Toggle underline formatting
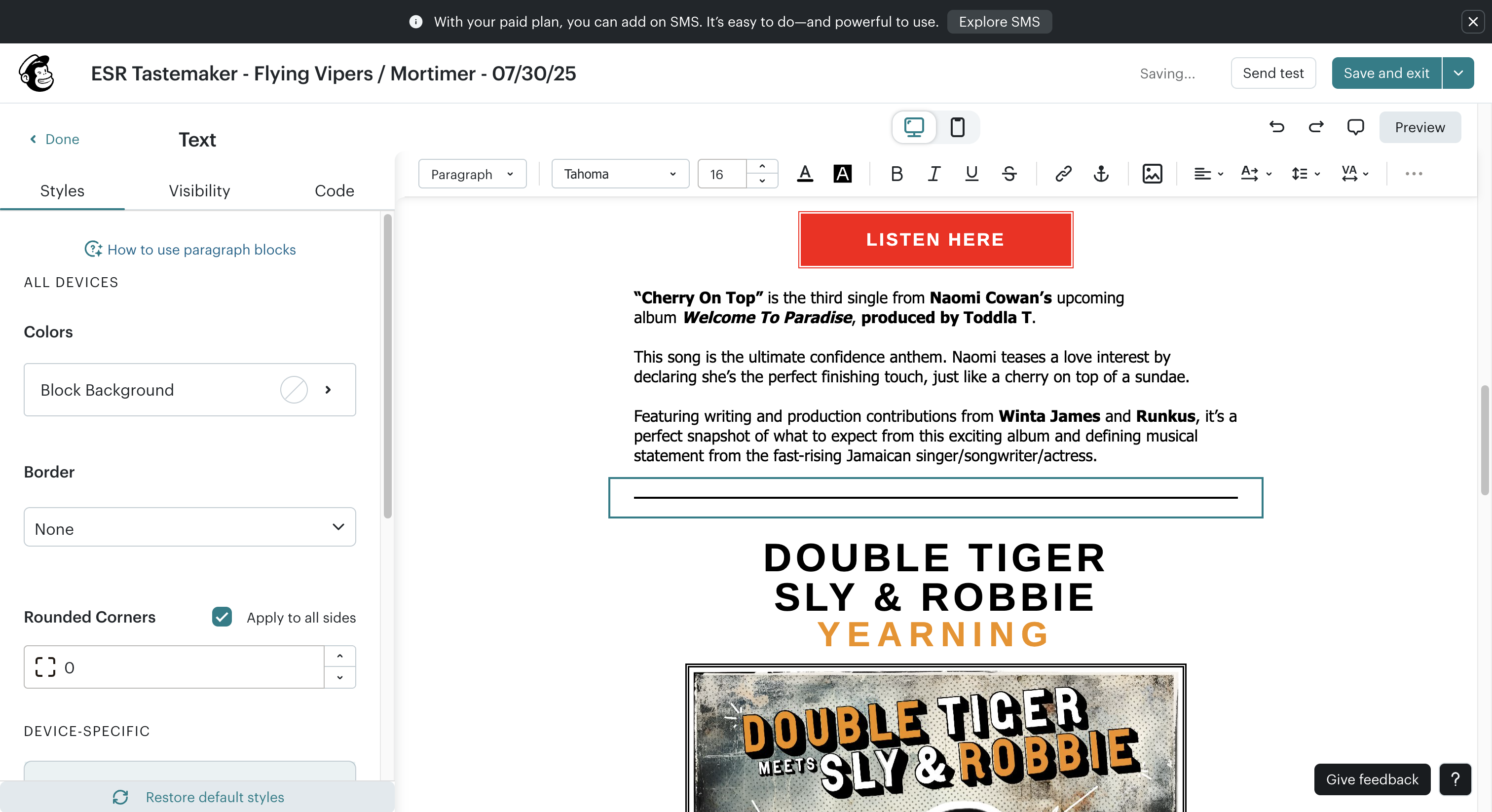1492x812 pixels. [x=971, y=174]
